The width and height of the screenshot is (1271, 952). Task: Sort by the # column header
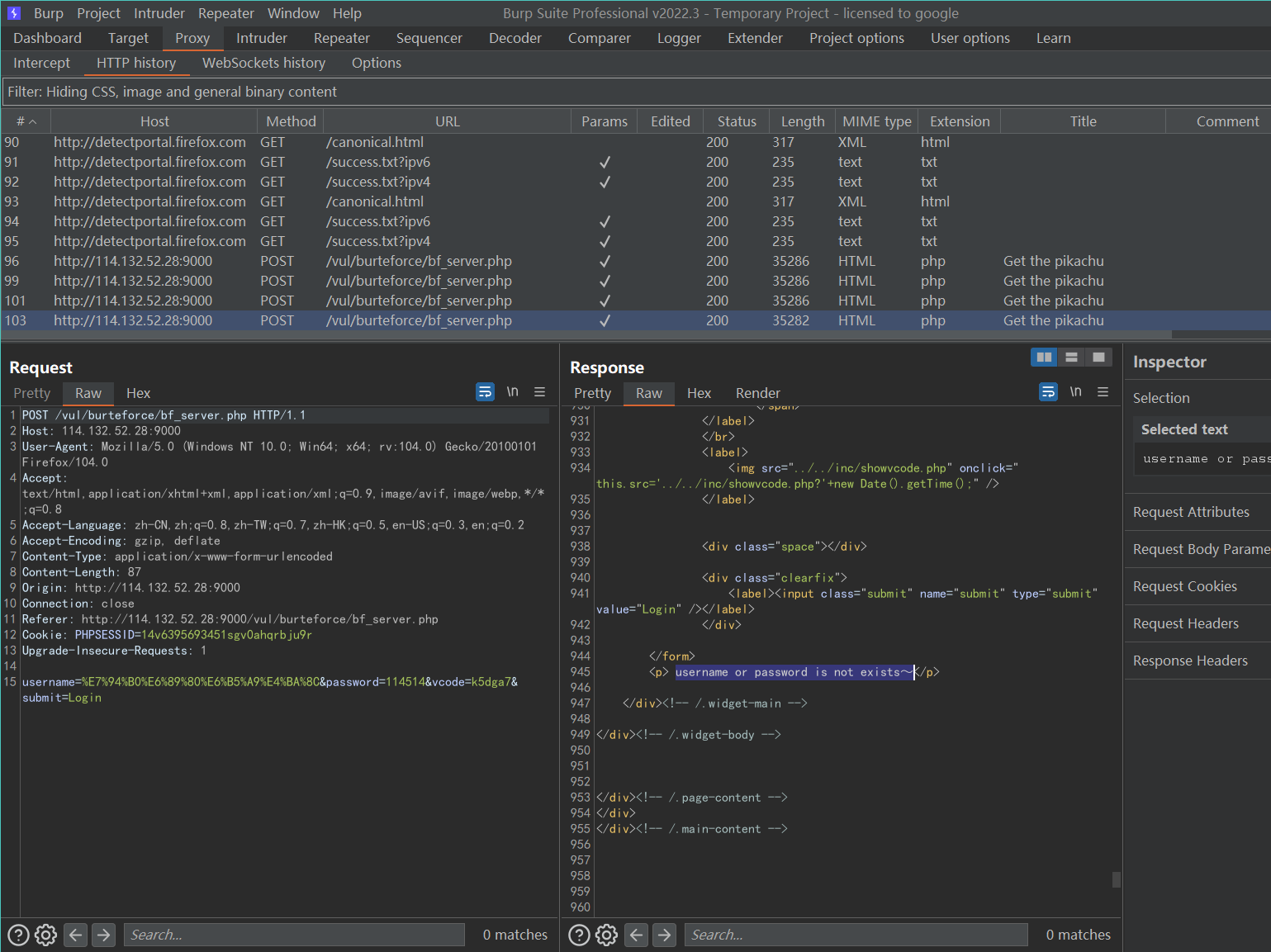[26, 121]
